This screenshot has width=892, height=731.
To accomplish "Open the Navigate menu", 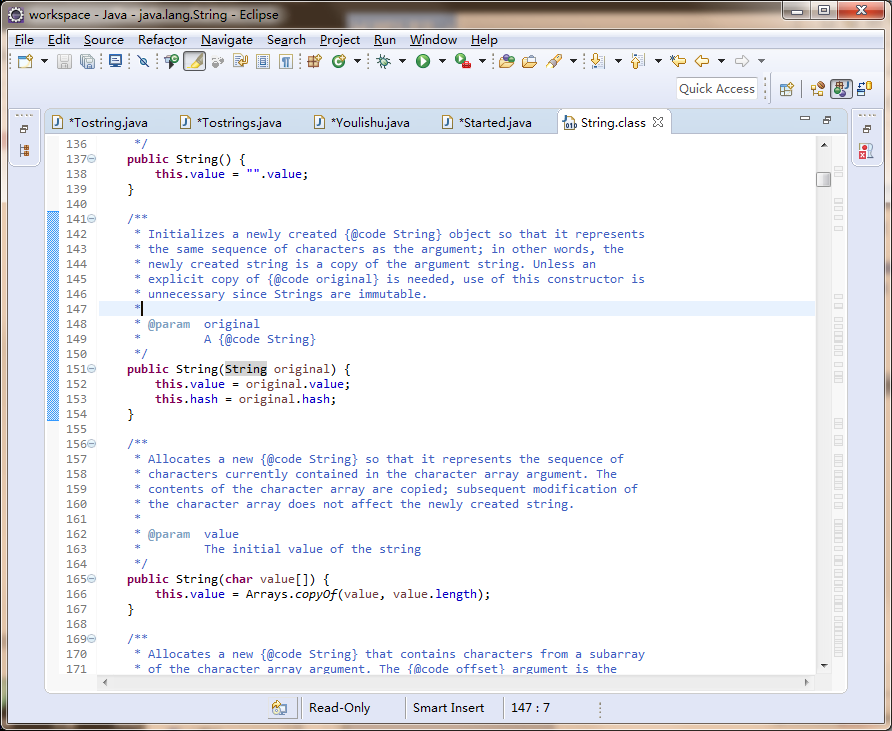I will [x=227, y=40].
